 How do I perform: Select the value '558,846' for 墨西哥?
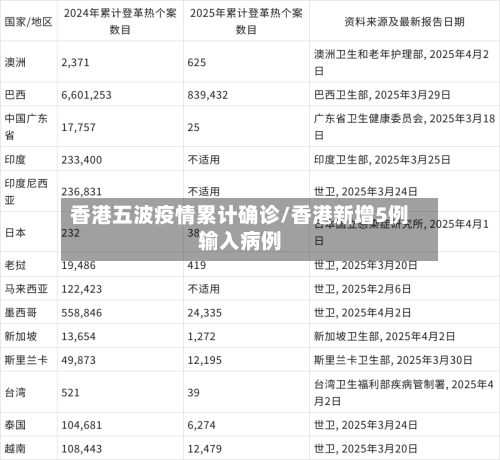point(82,313)
